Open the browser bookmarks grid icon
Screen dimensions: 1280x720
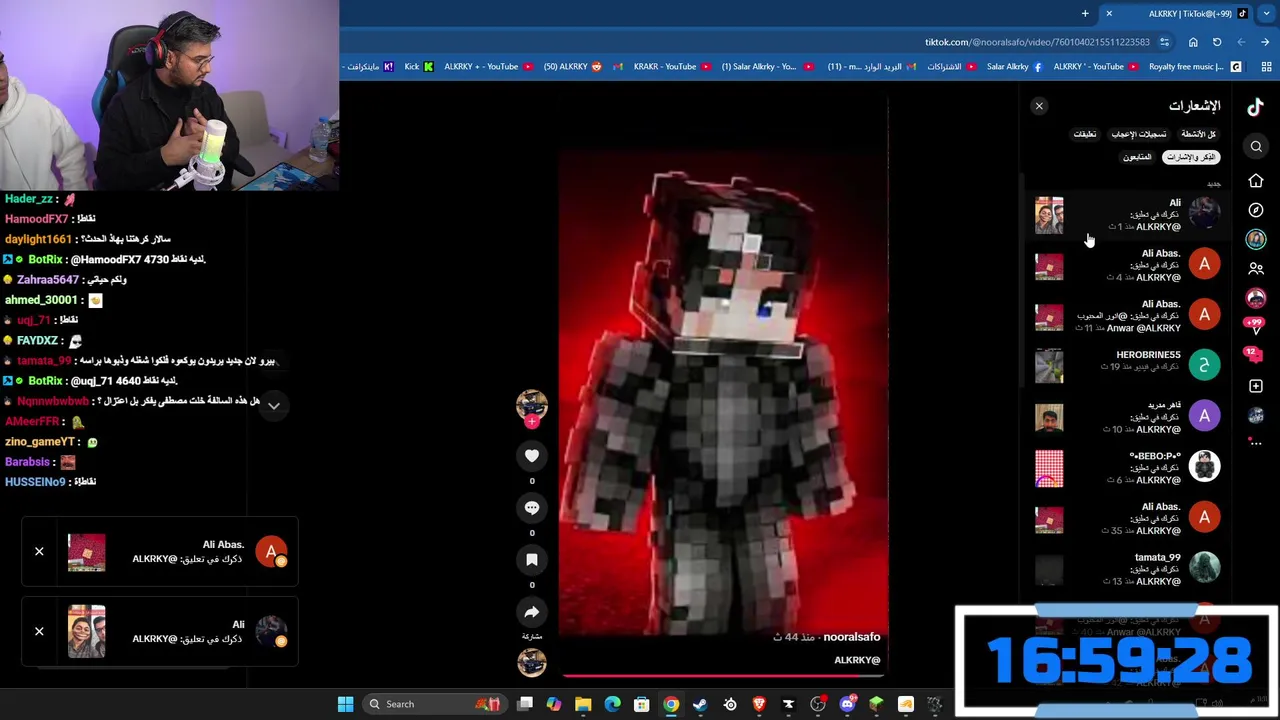pos(1266,67)
